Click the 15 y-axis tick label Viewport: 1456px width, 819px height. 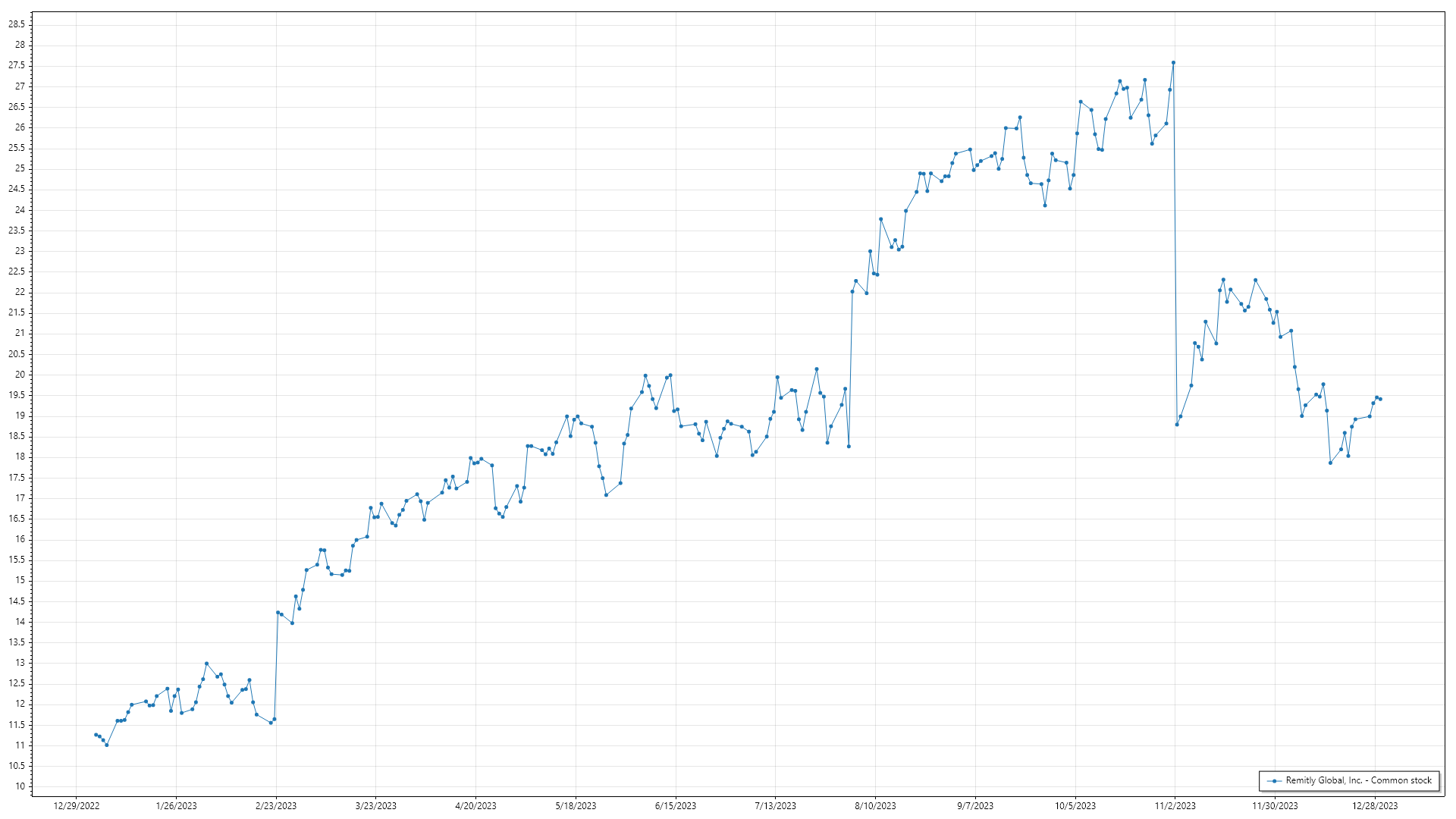click(20, 580)
